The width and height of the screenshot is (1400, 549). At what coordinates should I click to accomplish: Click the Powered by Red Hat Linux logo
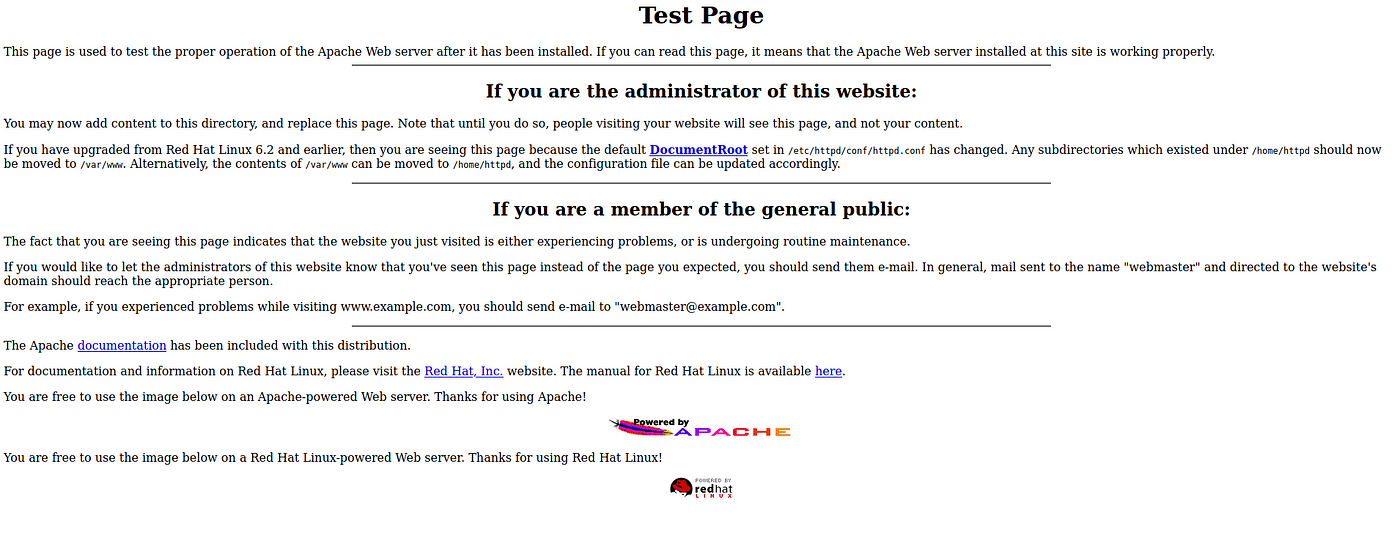click(701, 488)
